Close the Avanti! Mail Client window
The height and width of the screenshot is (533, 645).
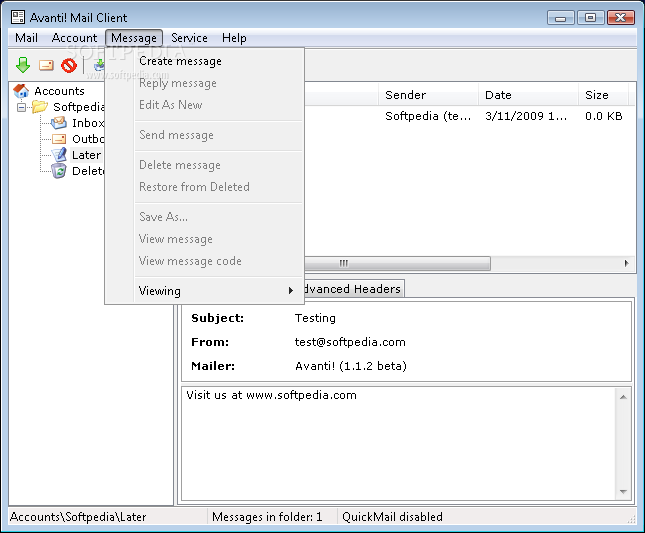point(620,18)
